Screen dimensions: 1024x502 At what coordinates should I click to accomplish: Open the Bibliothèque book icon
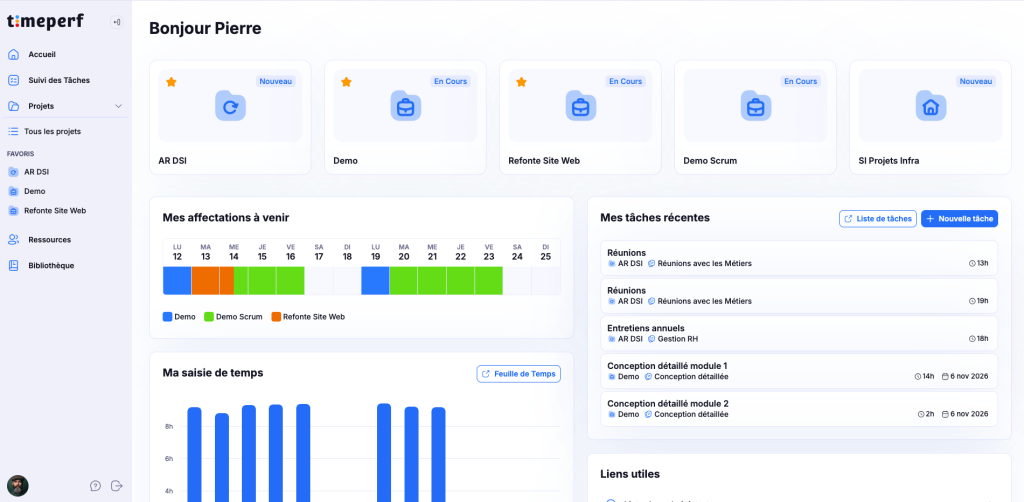click(13, 266)
